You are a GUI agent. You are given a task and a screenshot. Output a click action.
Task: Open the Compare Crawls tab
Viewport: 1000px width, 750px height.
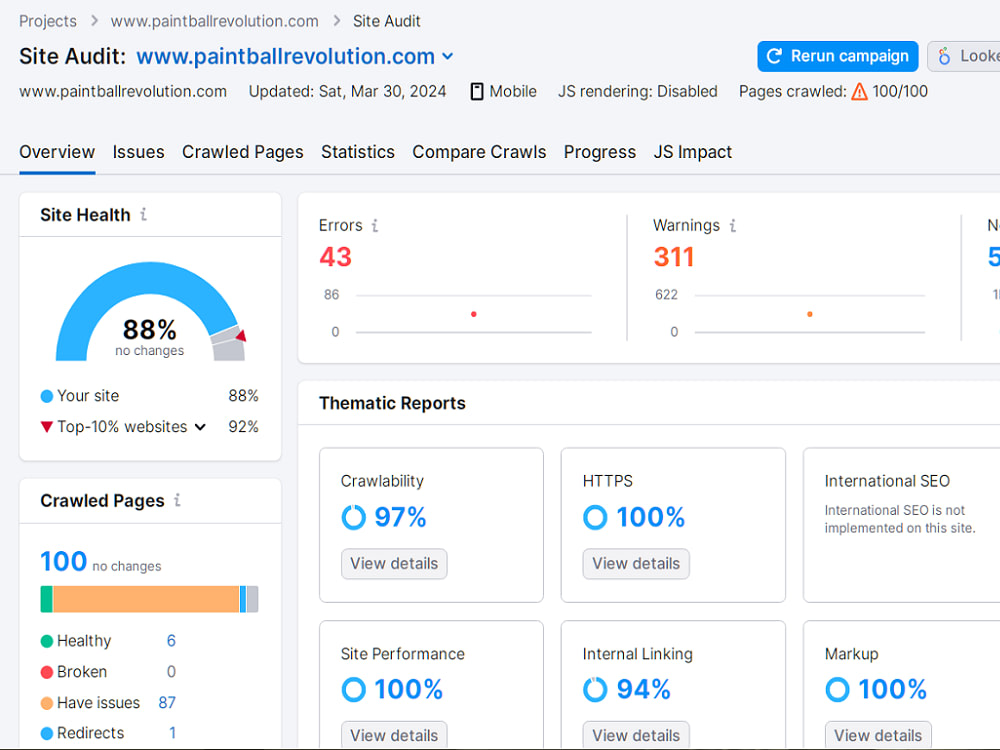pyautogui.click(x=479, y=152)
